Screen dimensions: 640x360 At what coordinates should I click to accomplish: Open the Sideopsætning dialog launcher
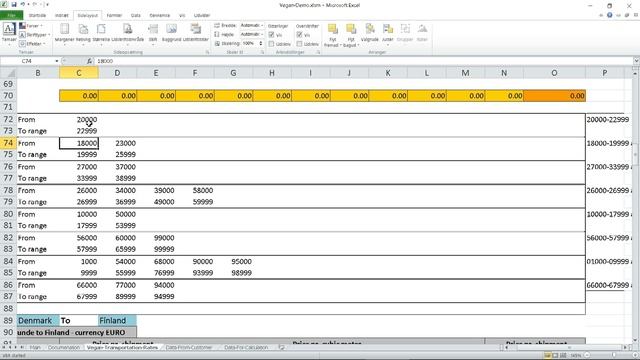click(207, 52)
